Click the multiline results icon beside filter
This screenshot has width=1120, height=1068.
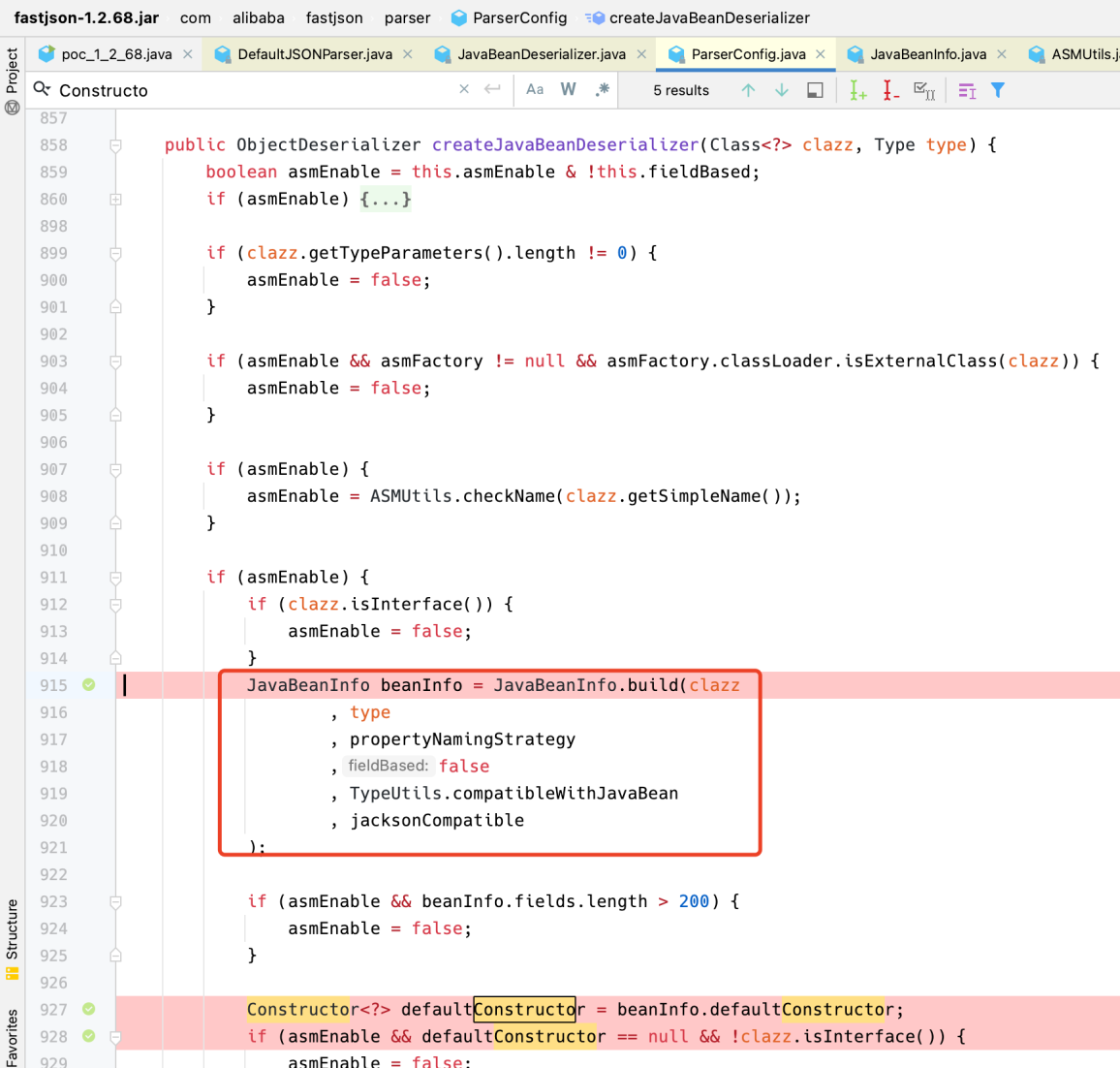tap(967, 91)
